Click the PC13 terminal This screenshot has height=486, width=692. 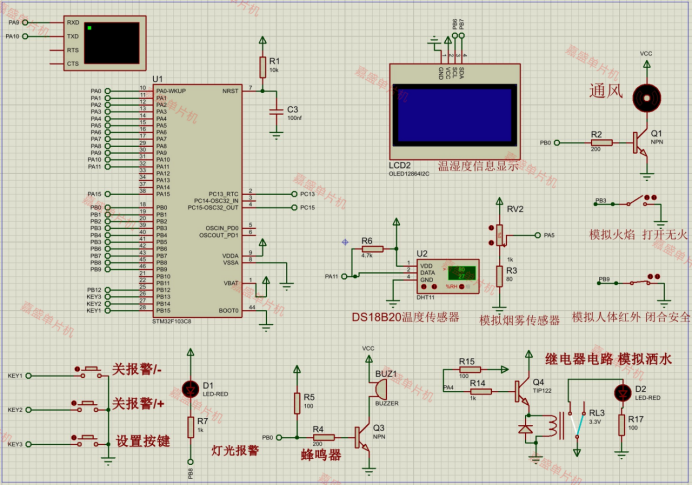click(294, 194)
